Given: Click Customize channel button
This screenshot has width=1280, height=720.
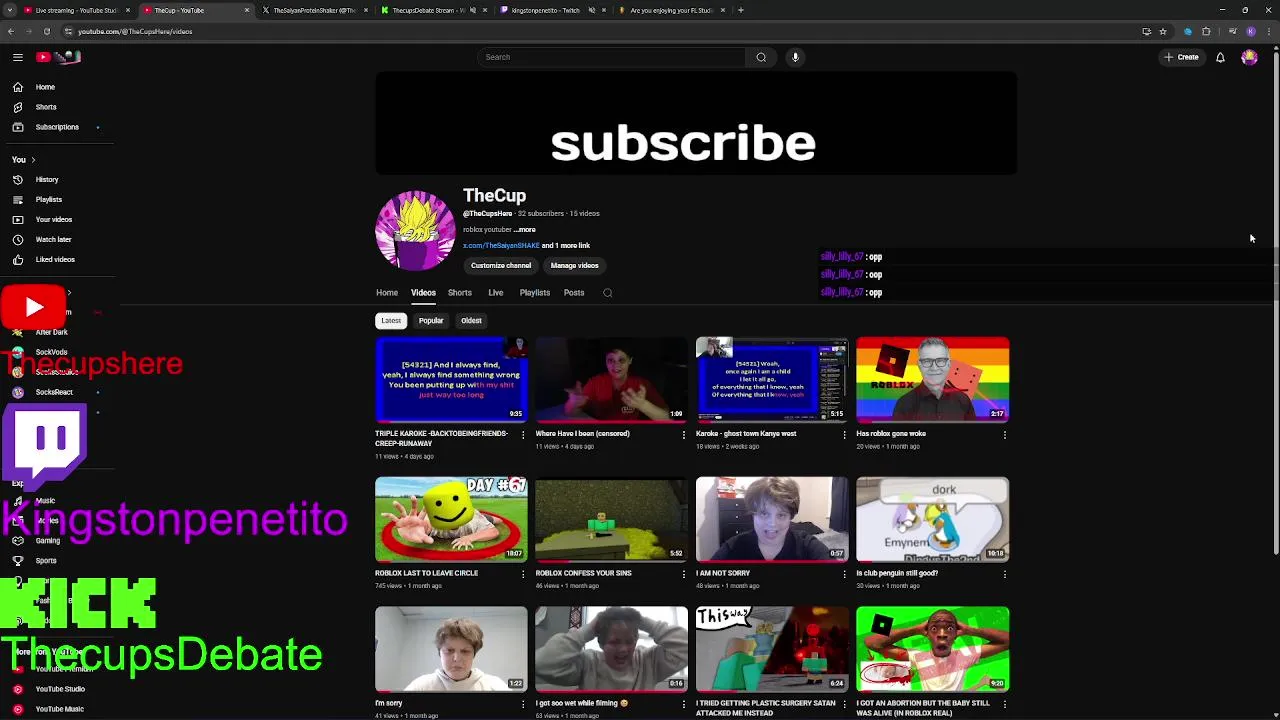Looking at the screenshot, I should click(501, 266).
